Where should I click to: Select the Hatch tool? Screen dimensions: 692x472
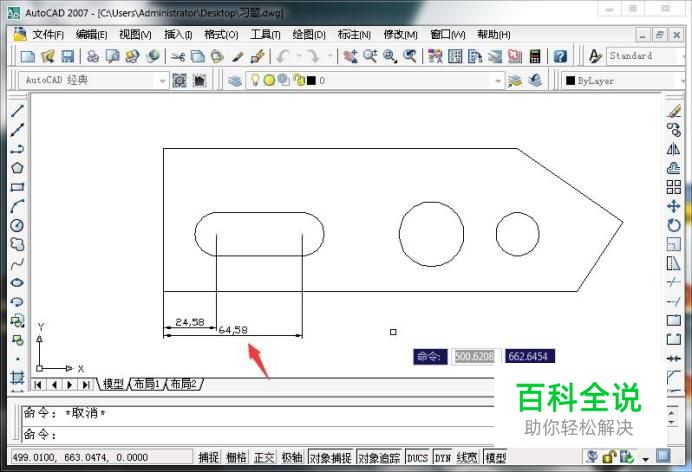(17, 378)
